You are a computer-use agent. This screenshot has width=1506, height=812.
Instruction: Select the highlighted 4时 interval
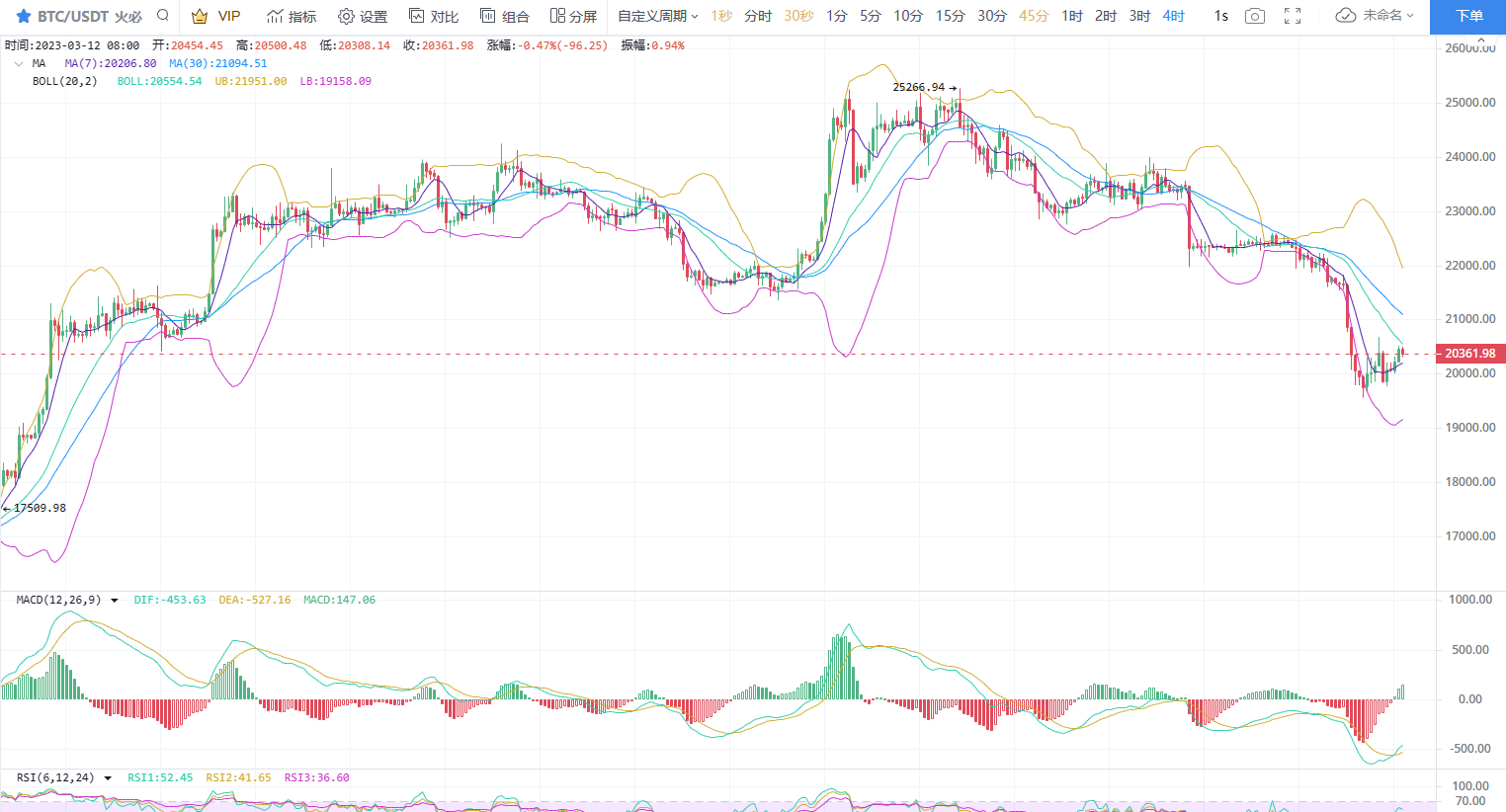coord(1174,16)
